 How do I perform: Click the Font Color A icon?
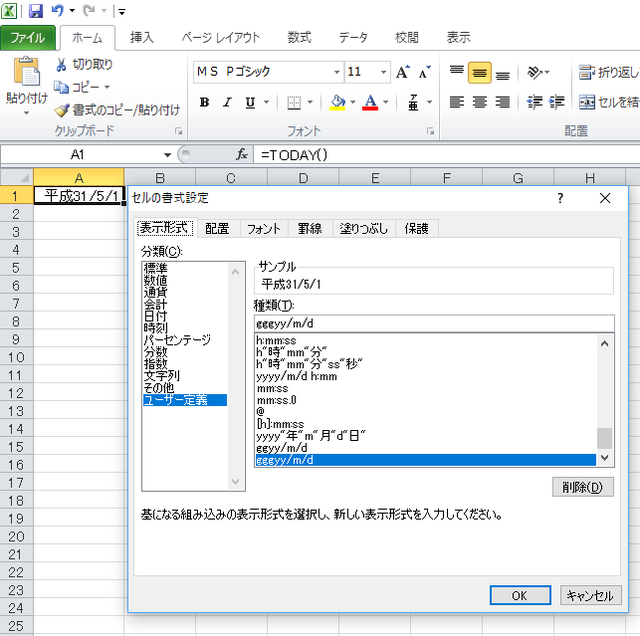pos(370,102)
